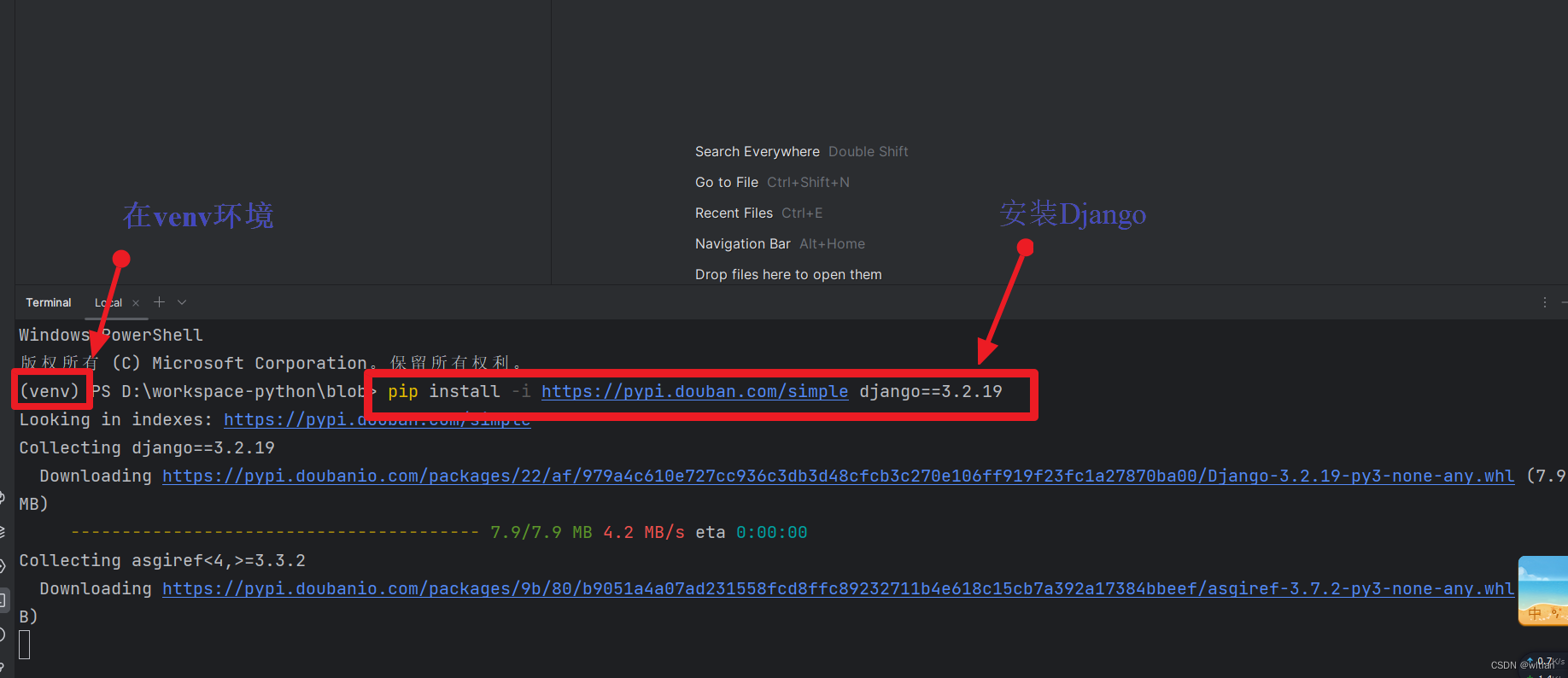Click the terminal cursor input block
This screenshot has width=1568, height=678.
pyautogui.click(x=25, y=645)
